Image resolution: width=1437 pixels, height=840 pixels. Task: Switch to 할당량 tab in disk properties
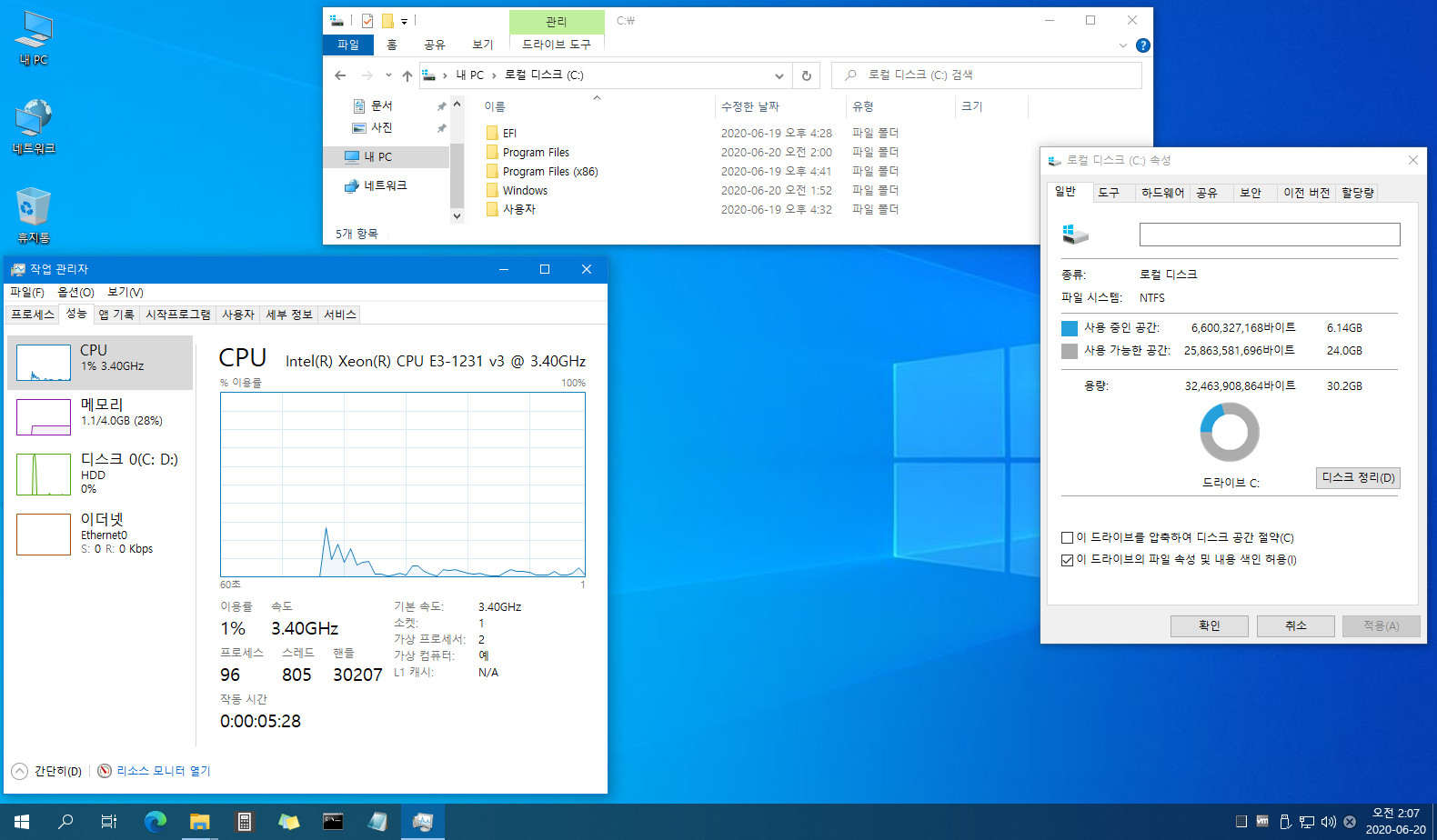pyautogui.click(x=1358, y=193)
